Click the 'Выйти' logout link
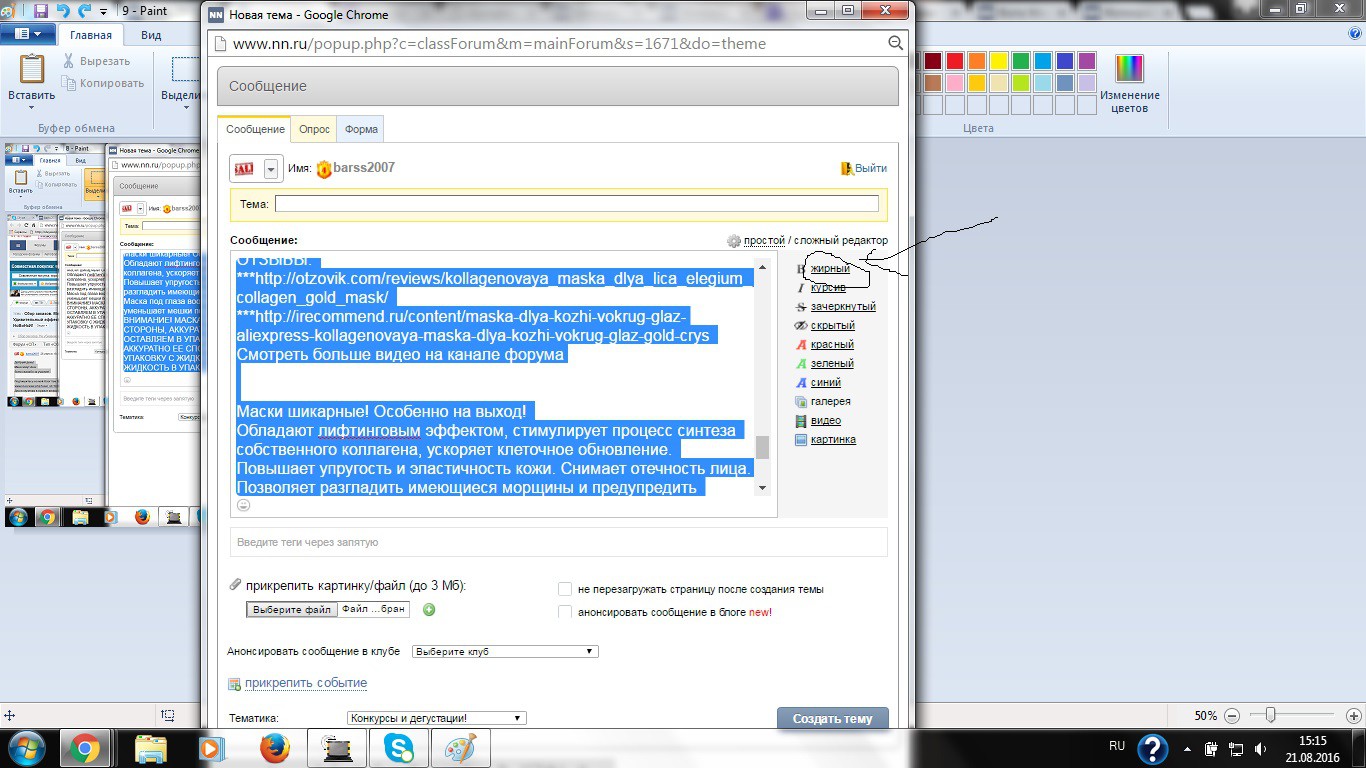Image resolution: width=1366 pixels, height=768 pixels. [x=870, y=169]
